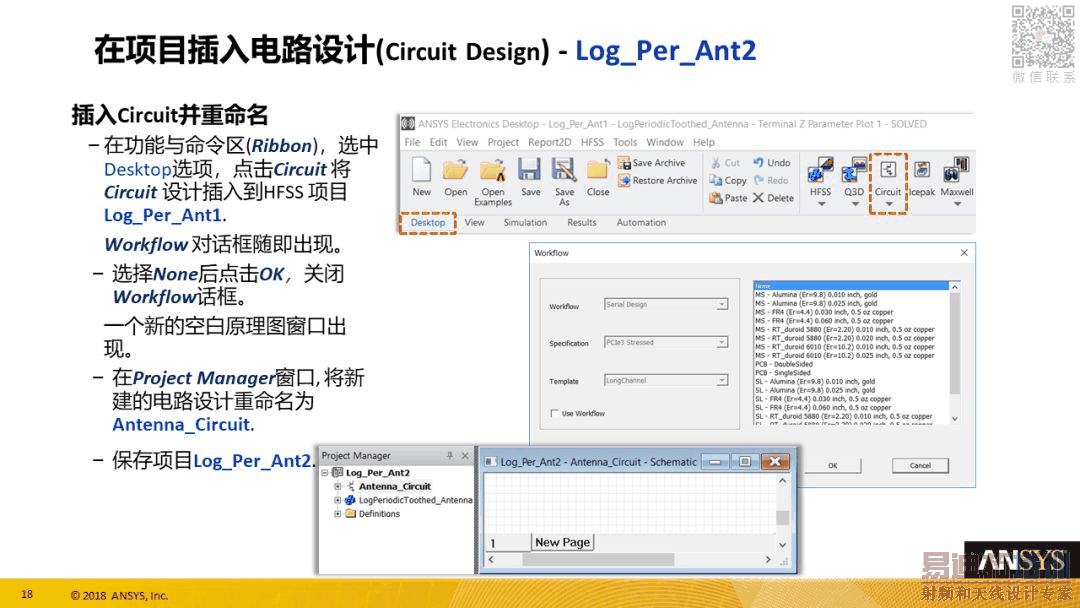Open the Report2D menu
This screenshot has width=1080, height=608.
549,142
